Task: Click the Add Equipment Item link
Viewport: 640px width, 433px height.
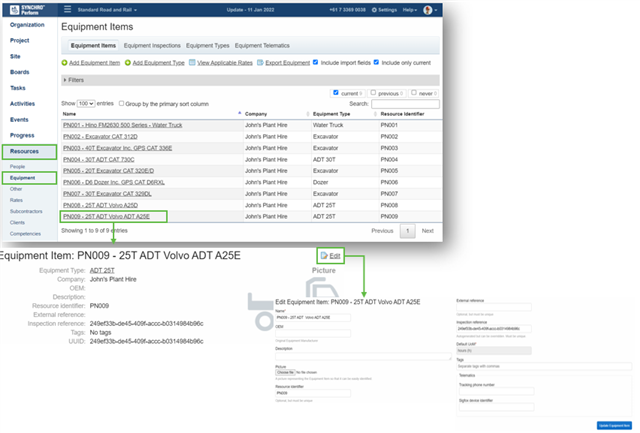Action: 94,63
